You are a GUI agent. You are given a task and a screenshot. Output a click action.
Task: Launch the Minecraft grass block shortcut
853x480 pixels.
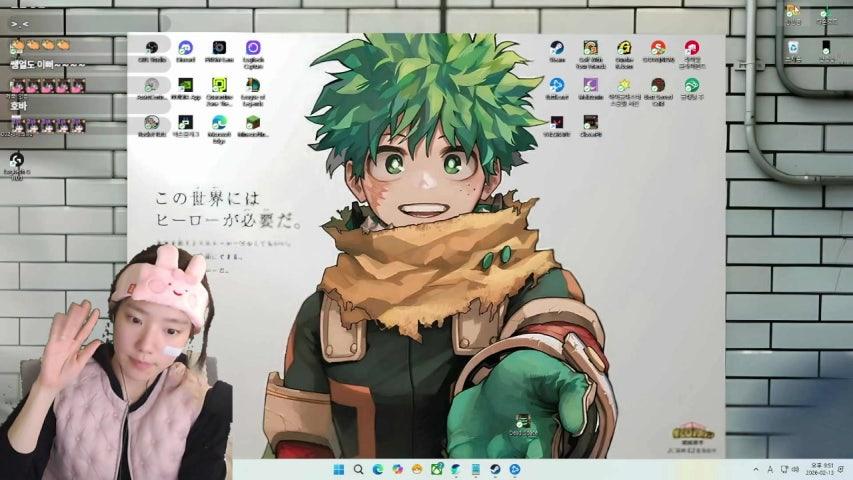click(x=253, y=127)
